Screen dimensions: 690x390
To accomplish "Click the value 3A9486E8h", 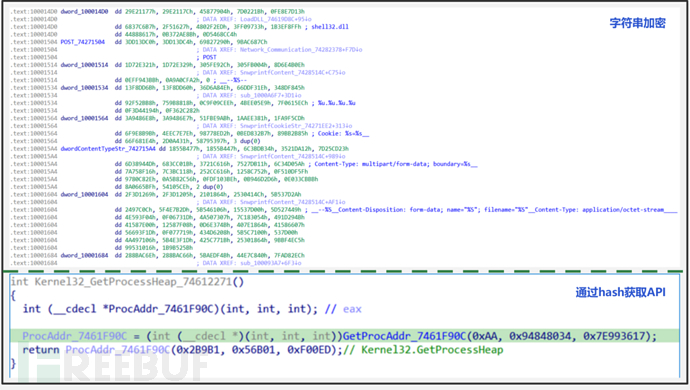I will click(140, 118).
